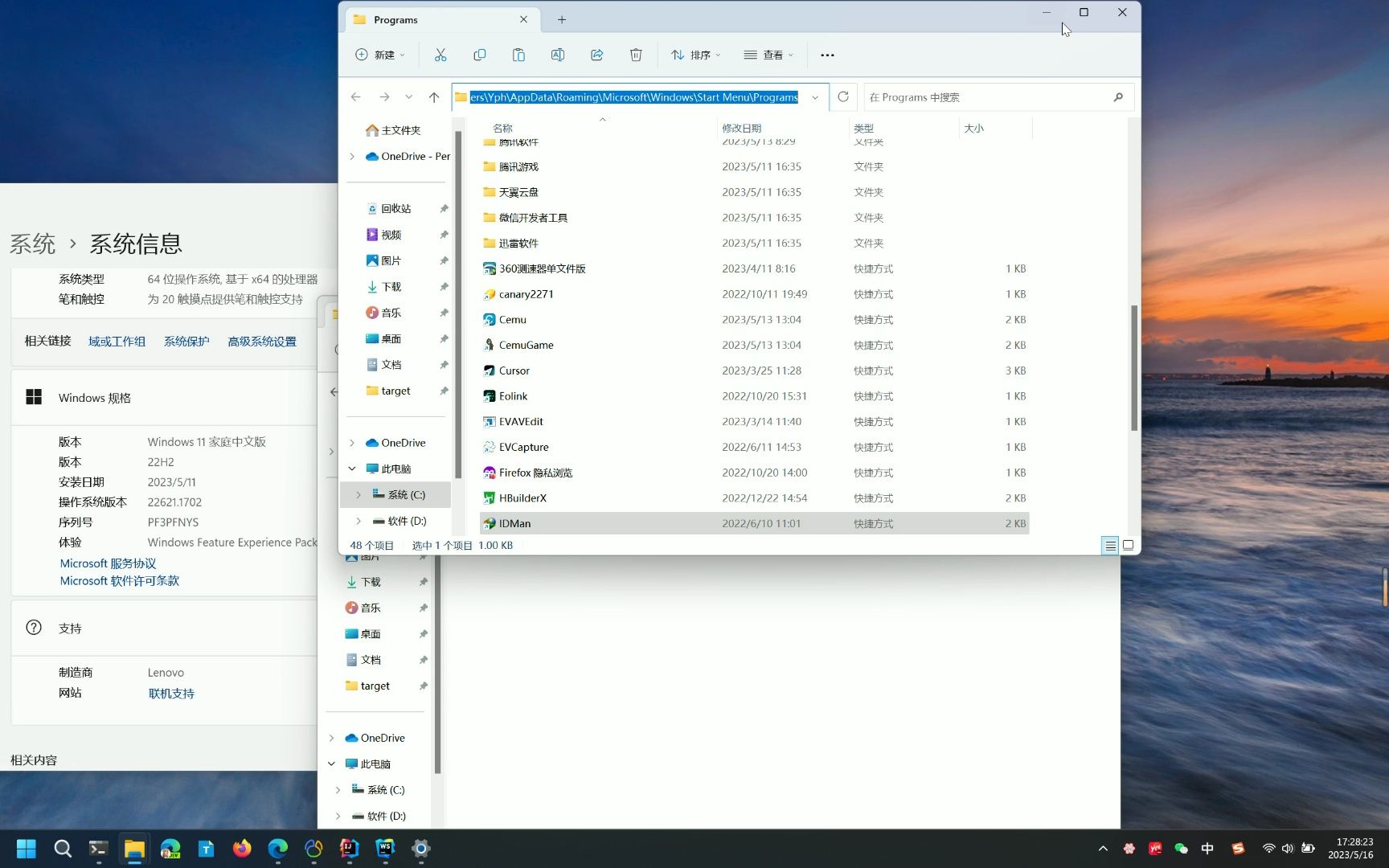
Task: Click the Copy icon in Explorer toolbar
Action: 480,55
